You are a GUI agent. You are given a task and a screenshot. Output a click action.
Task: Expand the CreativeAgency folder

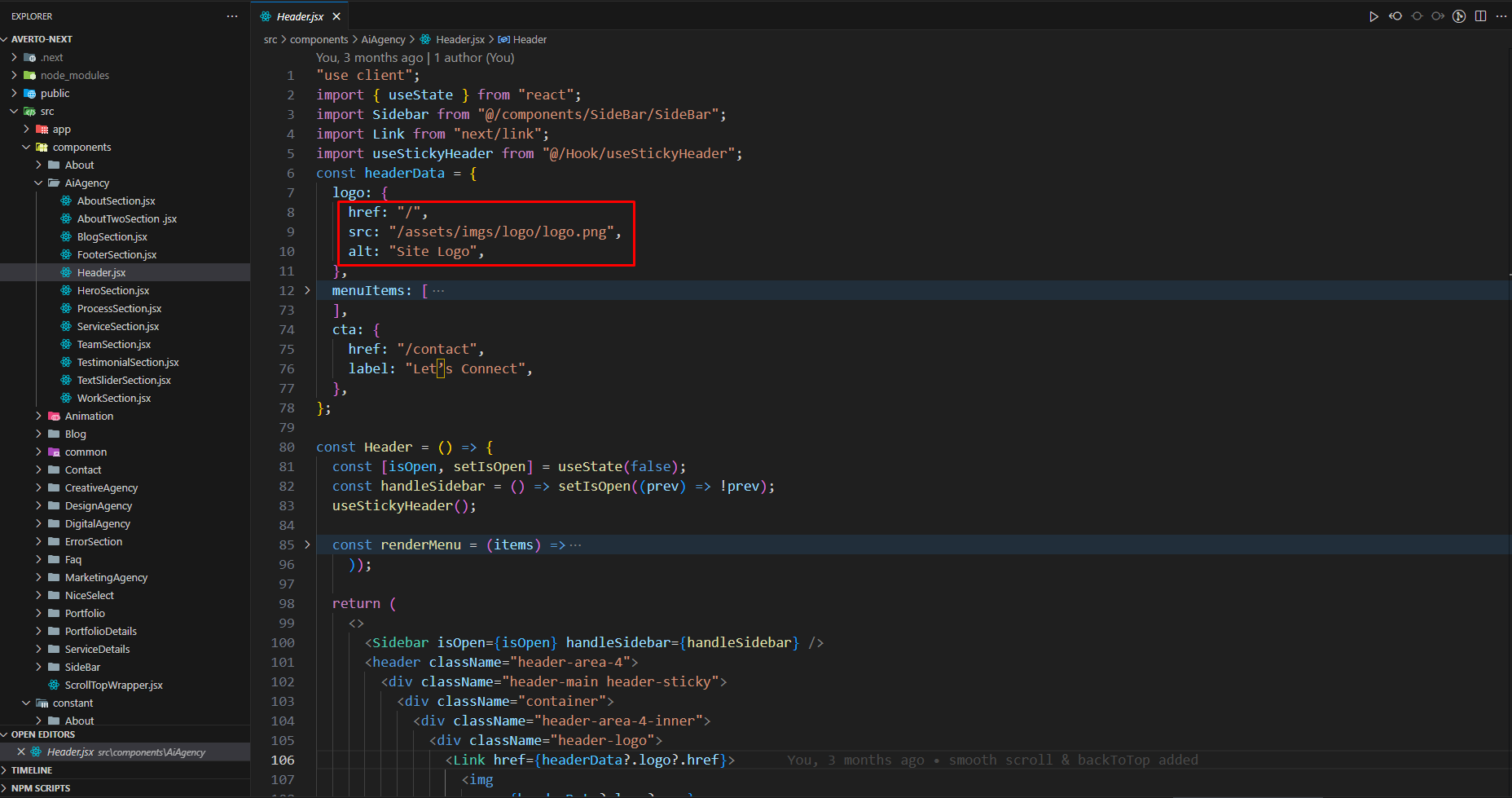click(x=38, y=487)
